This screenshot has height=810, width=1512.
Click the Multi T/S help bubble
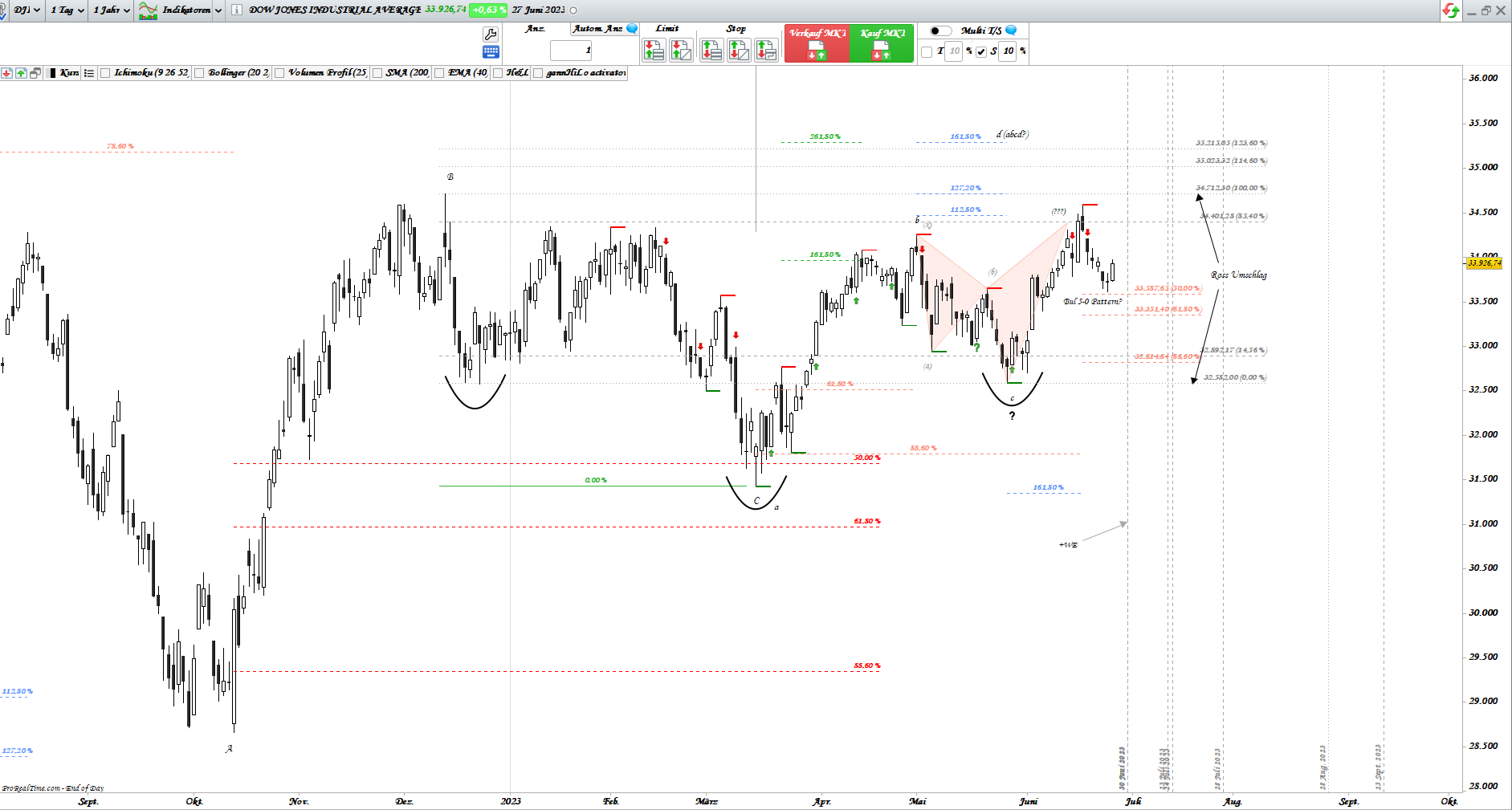1011,31
